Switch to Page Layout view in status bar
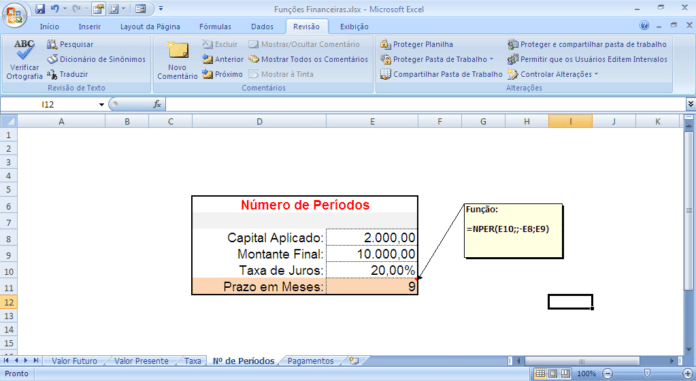This screenshot has width=696, height=381. click(x=553, y=373)
